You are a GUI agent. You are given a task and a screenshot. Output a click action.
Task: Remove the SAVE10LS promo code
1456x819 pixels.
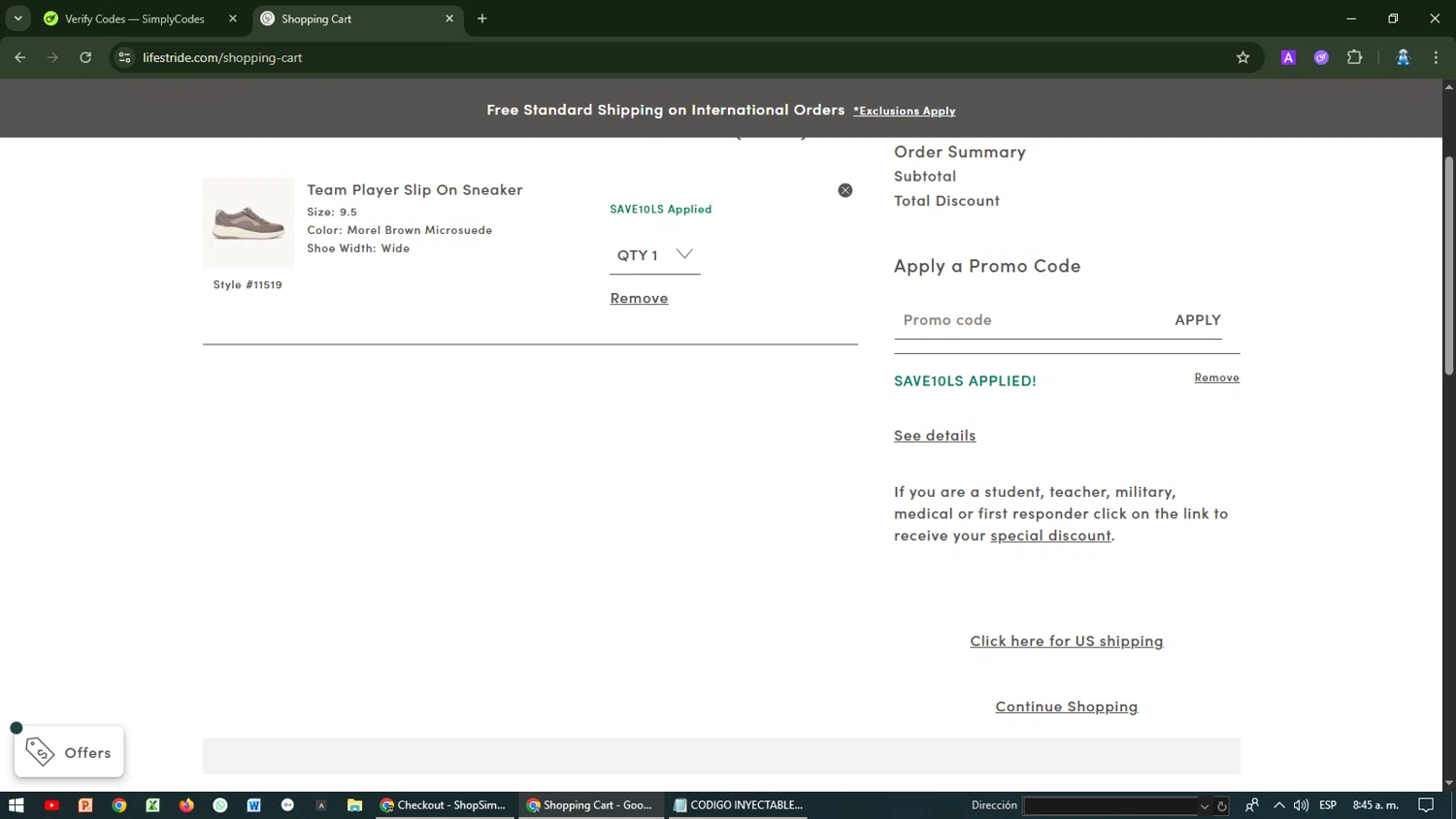point(1216,377)
